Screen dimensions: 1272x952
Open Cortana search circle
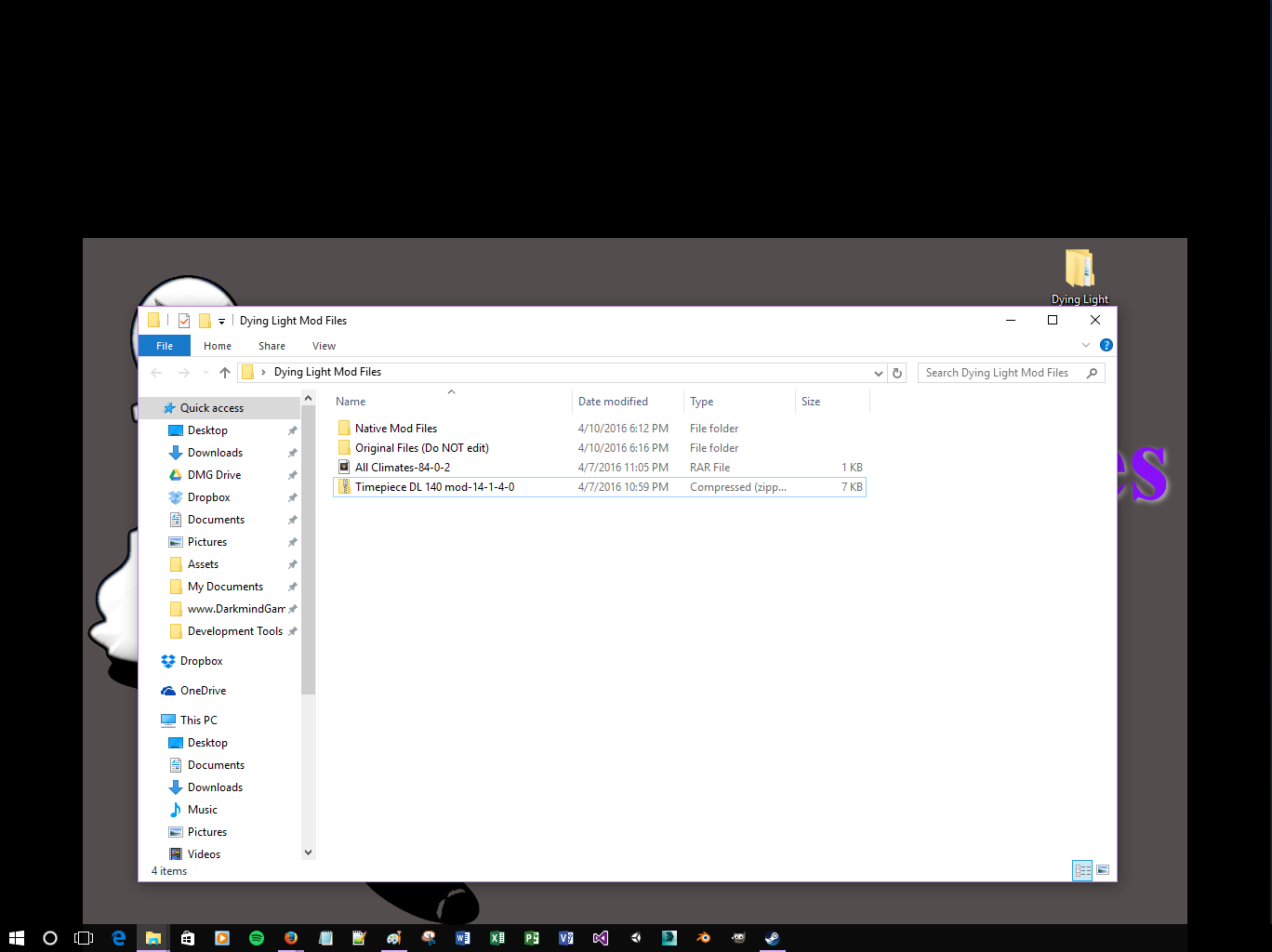50,938
